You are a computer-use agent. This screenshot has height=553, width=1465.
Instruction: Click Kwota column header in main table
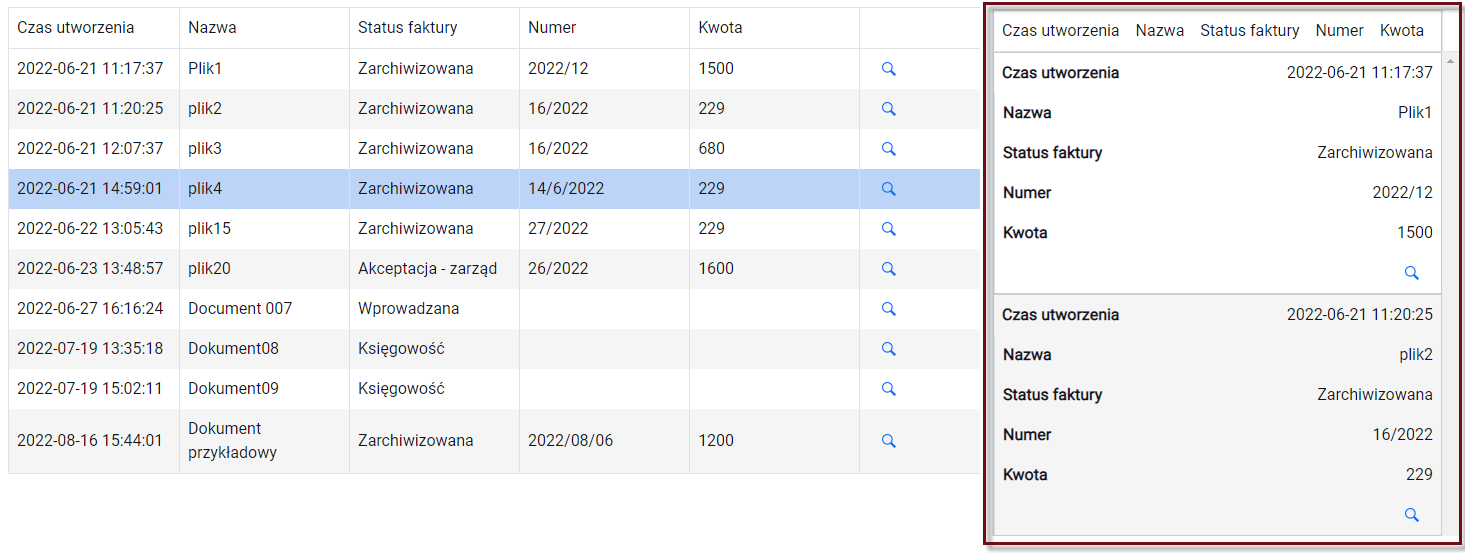point(720,28)
